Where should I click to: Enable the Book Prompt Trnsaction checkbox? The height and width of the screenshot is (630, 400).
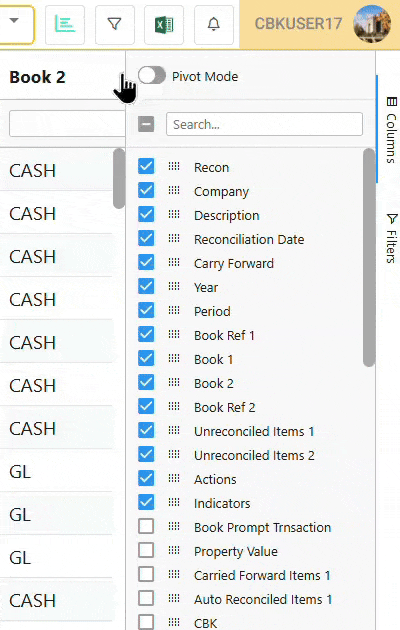click(x=146, y=526)
